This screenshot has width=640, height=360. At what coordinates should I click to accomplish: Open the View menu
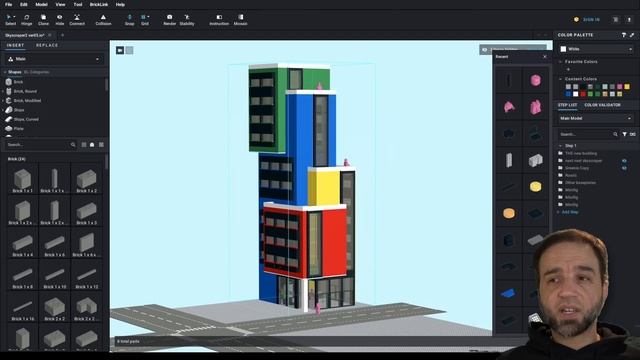(60, 4)
